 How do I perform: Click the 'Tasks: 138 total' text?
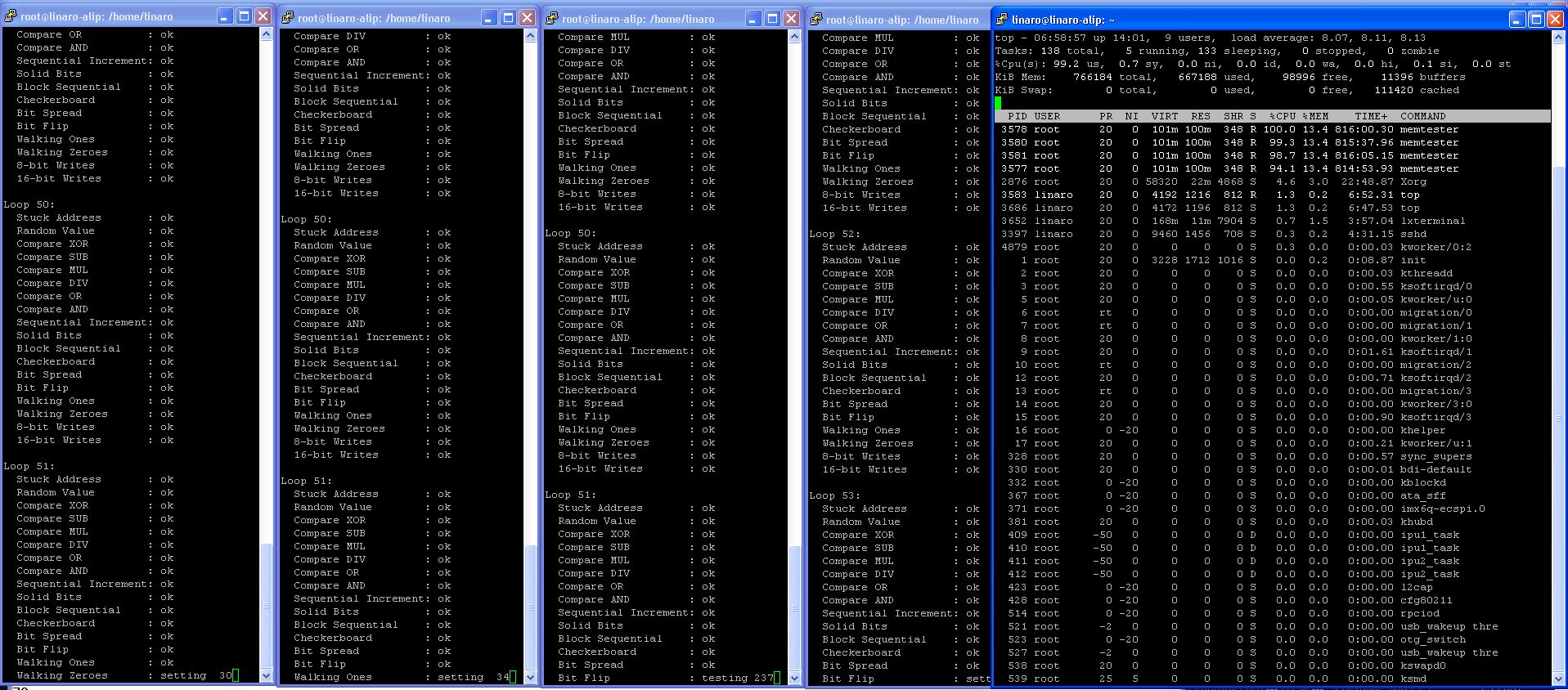[x=1047, y=51]
